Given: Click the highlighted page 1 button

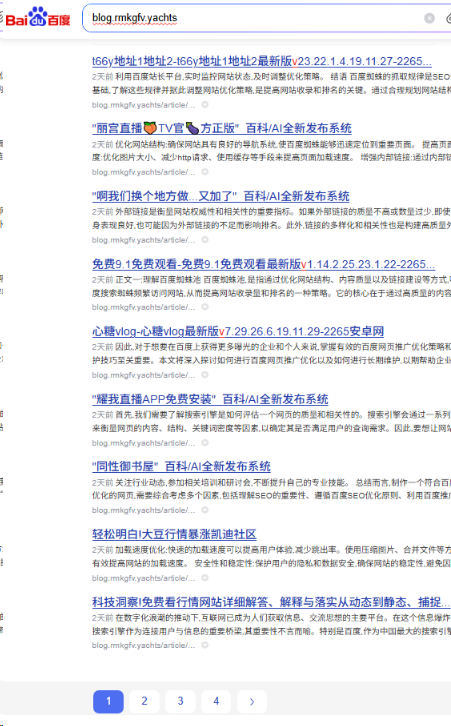Looking at the screenshot, I should 108,701.
